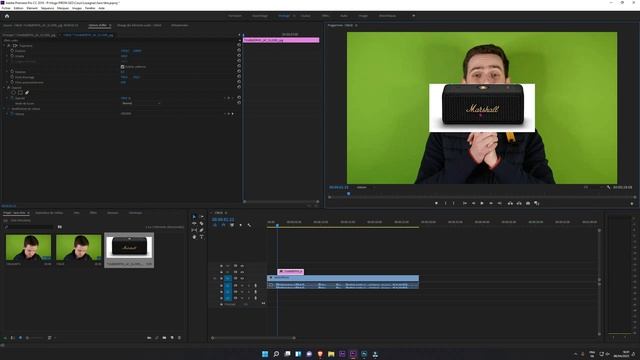Switch Project panel to list view
Image resolution: width=640 pixels, height=360 pixels.
point(13,338)
